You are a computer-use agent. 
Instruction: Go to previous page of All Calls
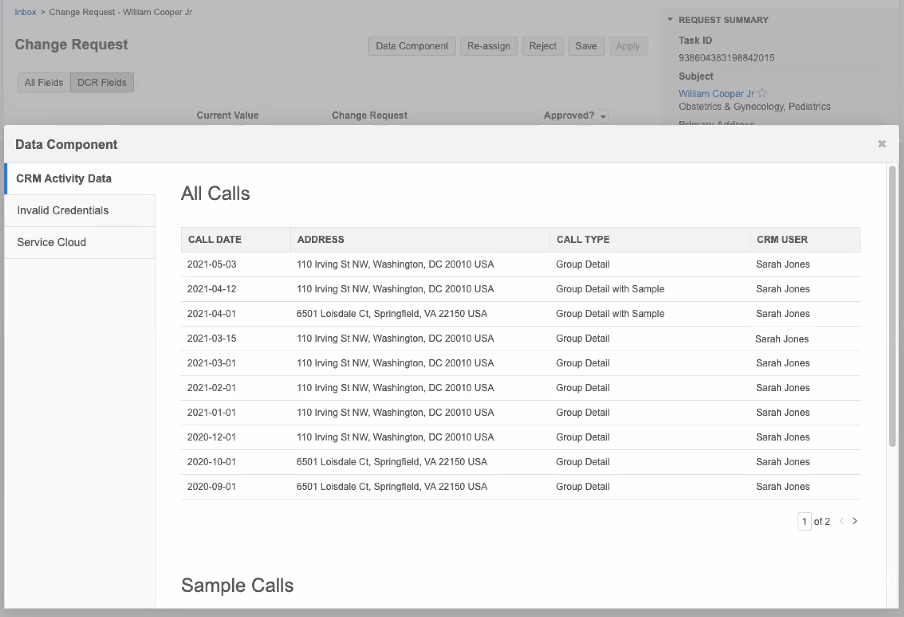click(841, 521)
